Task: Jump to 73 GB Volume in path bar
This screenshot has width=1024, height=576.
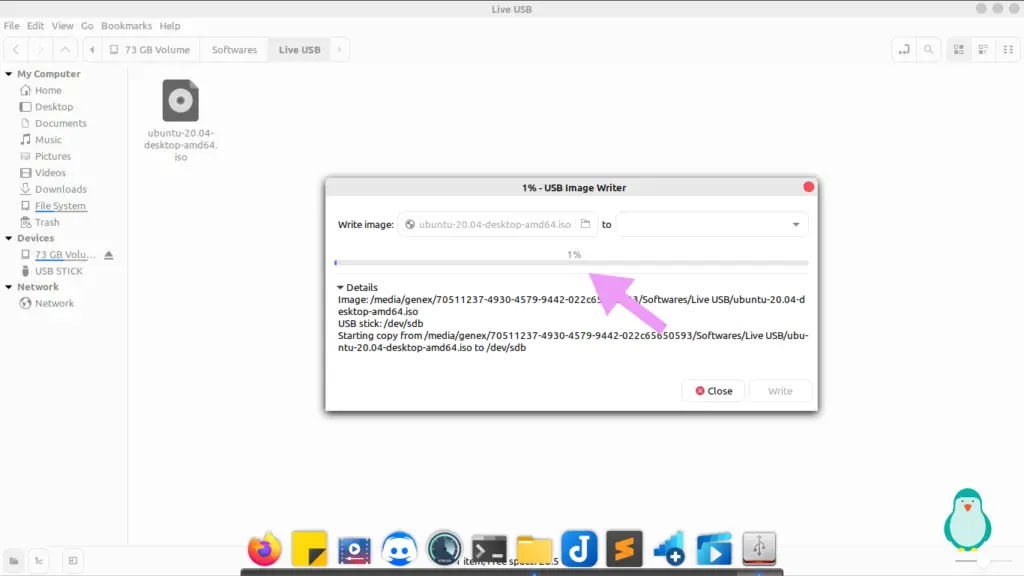Action: pyautogui.click(x=150, y=50)
